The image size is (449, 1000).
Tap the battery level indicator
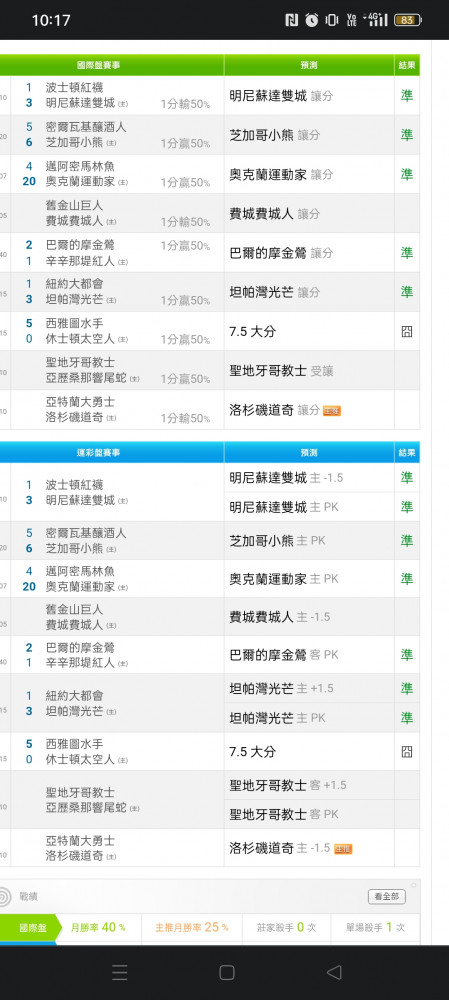pos(407,20)
